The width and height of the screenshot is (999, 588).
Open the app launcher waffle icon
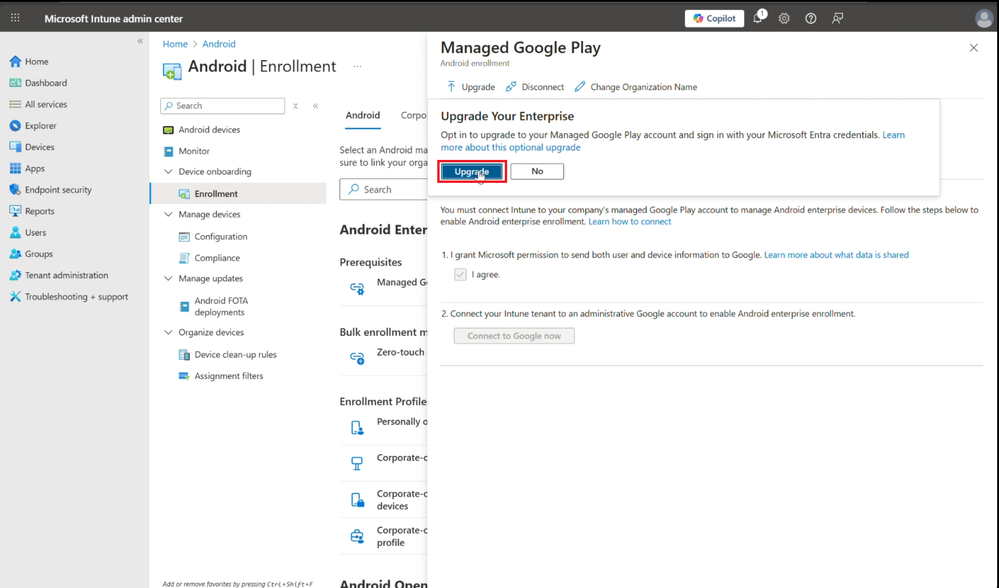click(15, 18)
